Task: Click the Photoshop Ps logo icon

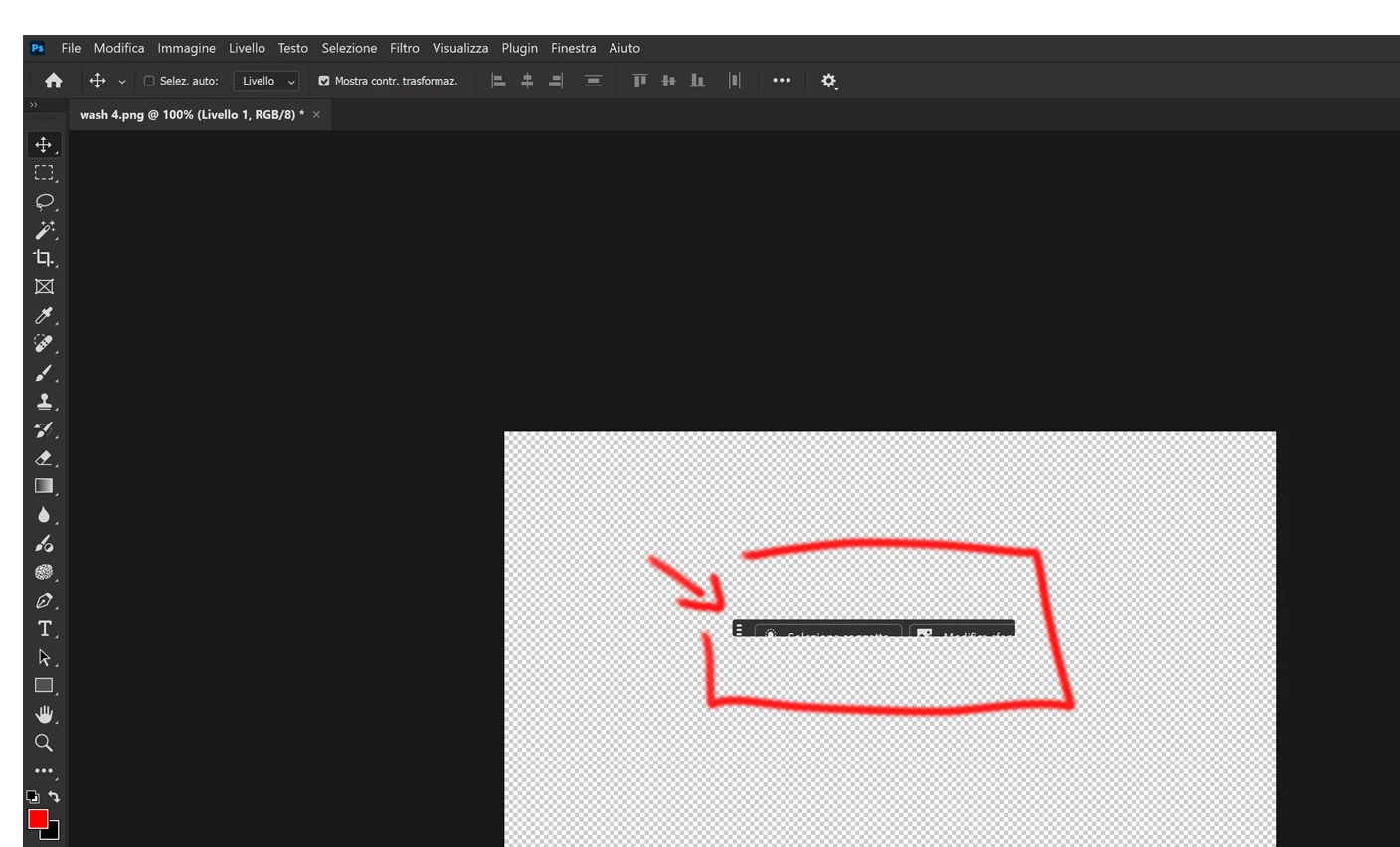Action: pos(37,48)
